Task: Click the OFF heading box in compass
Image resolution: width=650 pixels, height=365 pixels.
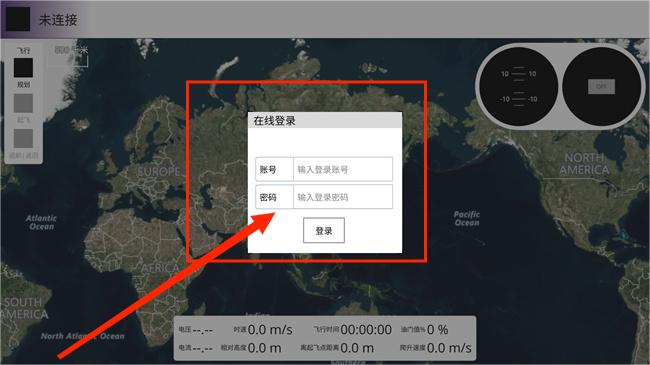Action: tap(601, 86)
